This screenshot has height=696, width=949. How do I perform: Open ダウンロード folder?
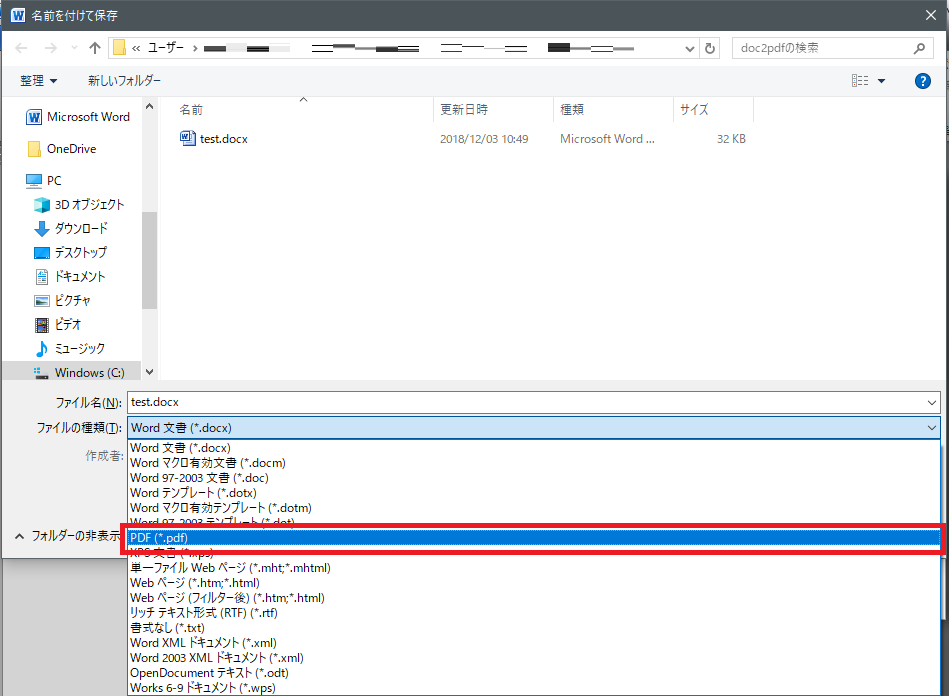71,228
